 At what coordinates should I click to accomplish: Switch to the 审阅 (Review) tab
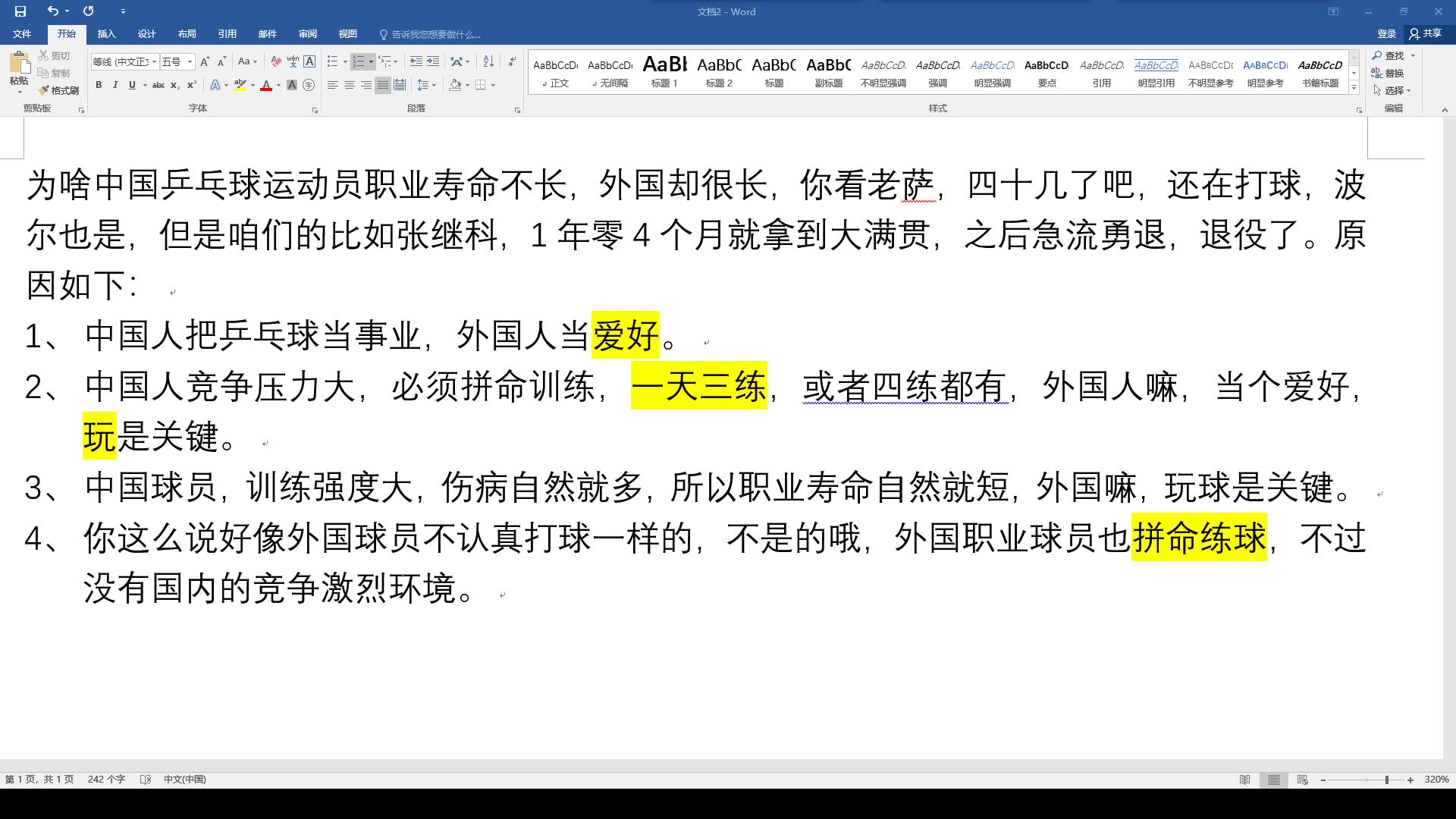click(x=307, y=34)
